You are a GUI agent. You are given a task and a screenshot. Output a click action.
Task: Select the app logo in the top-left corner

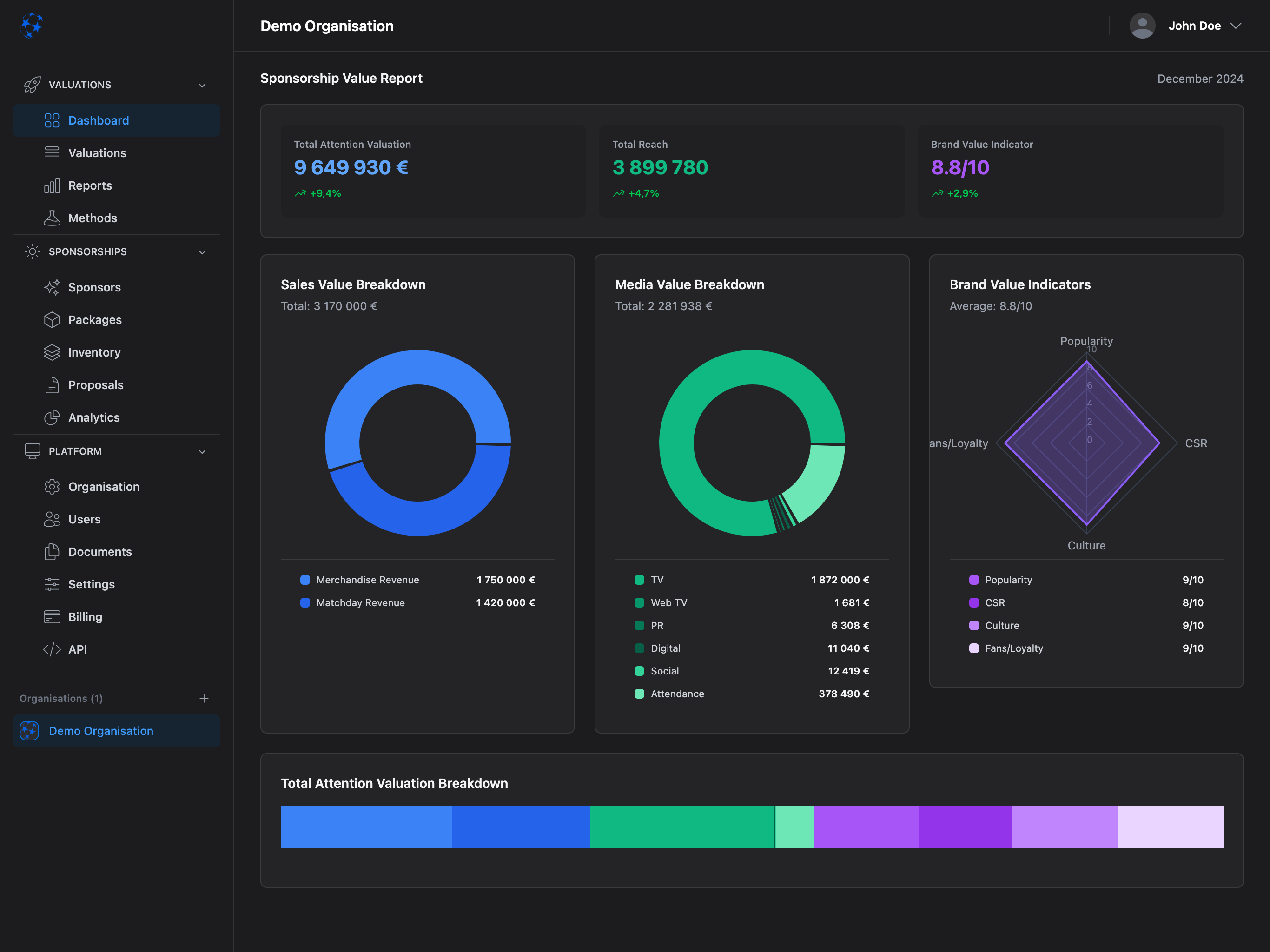coord(32,26)
